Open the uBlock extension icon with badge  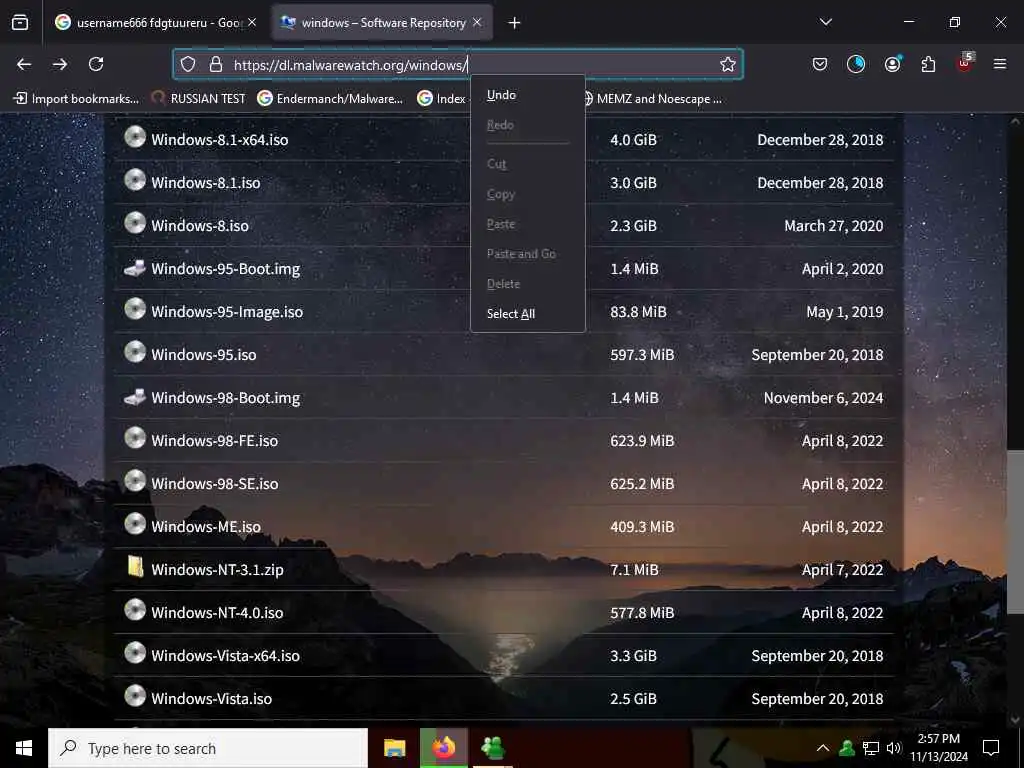965,63
